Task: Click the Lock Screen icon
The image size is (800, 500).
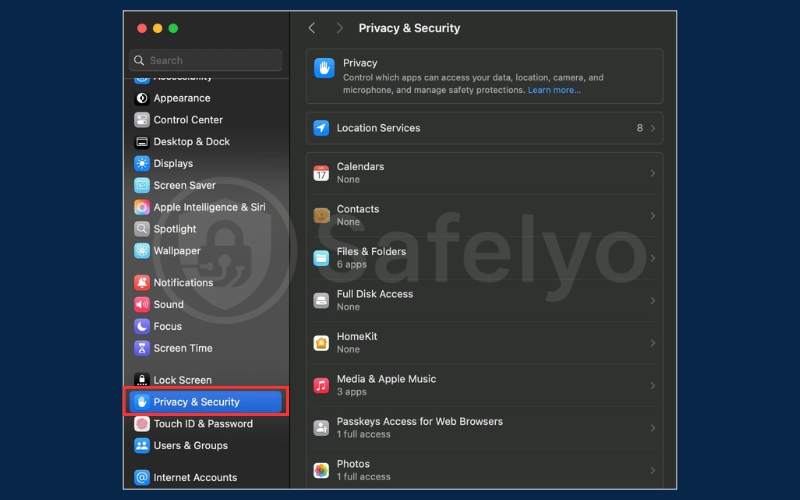Action: [x=142, y=380]
